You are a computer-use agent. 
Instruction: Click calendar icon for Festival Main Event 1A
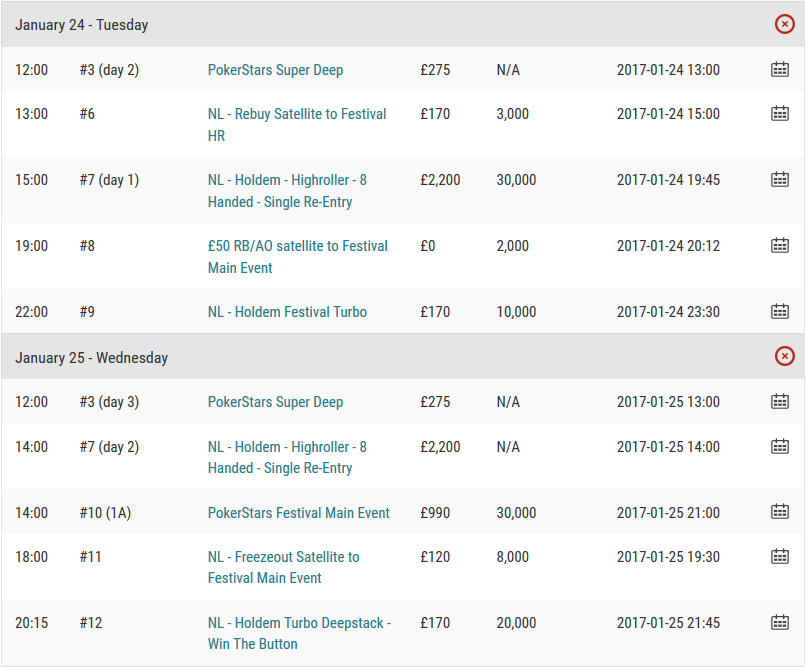click(x=780, y=512)
